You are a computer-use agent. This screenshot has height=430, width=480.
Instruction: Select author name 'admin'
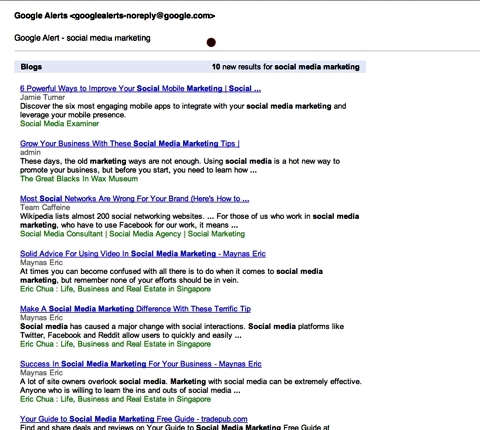click(30, 152)
